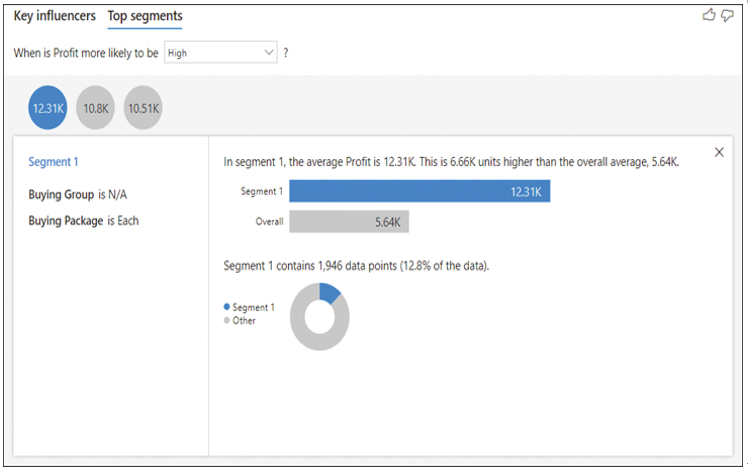Open the High profit value dropdown
Image resolution: width=748 pixels, height=469 pixels.
coord(220,52)
